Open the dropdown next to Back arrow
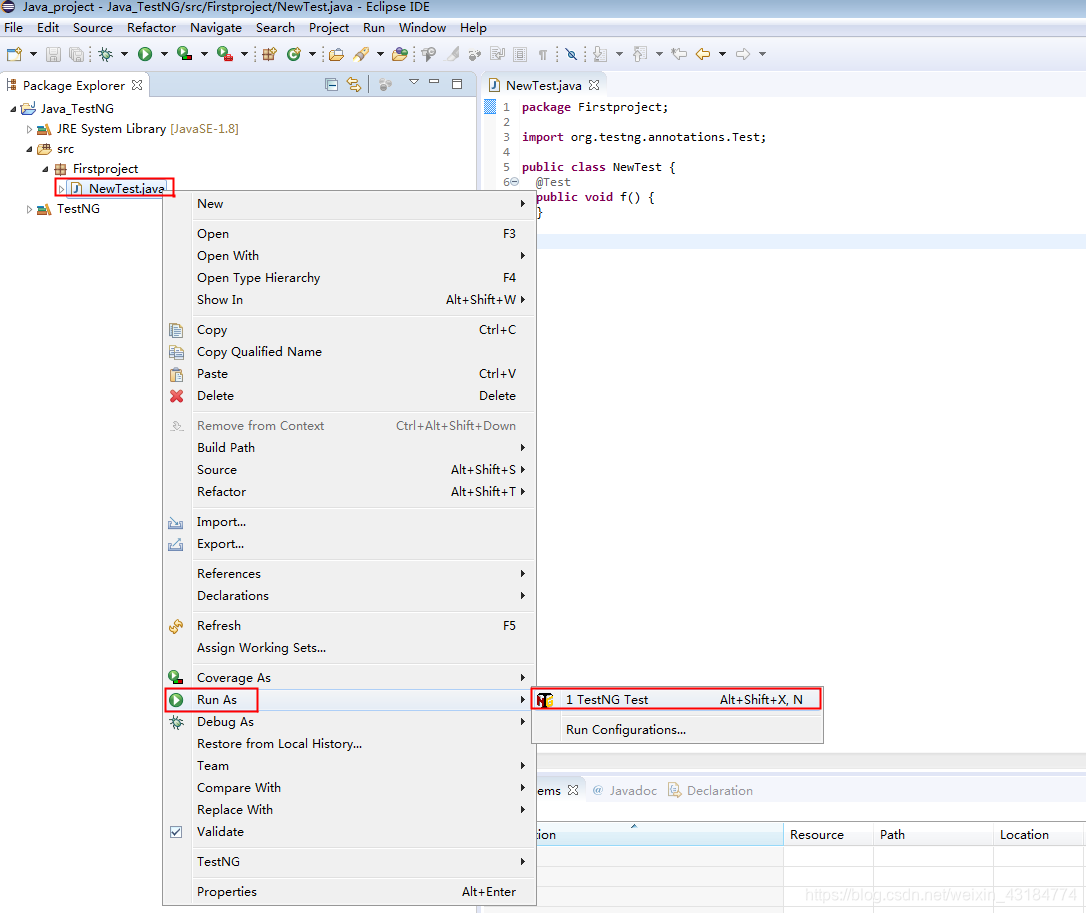Viewport: 1086px width, 913px height. (x=722, y=54)
